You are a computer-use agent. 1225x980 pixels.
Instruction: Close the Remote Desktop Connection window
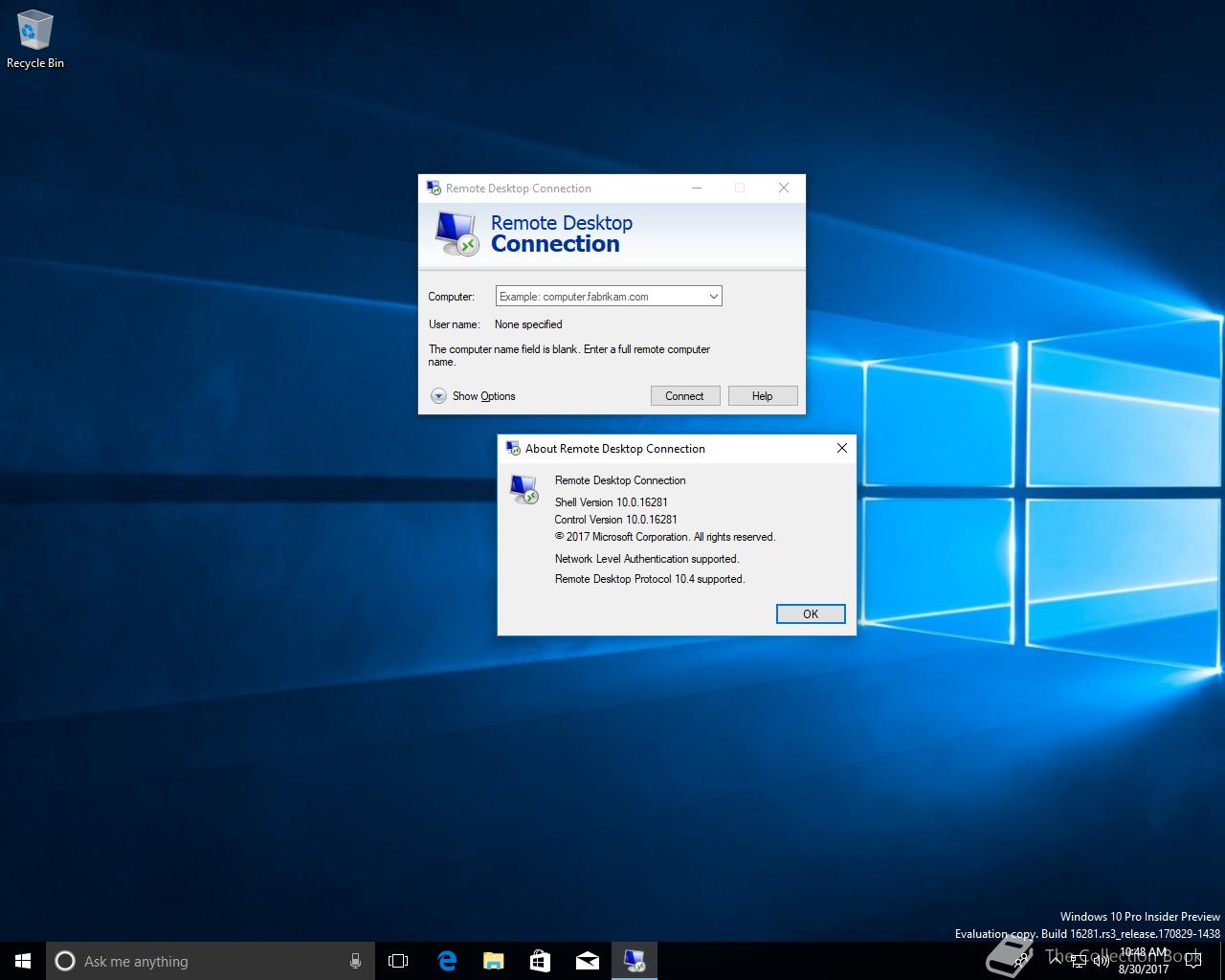[x=784, y=188]
